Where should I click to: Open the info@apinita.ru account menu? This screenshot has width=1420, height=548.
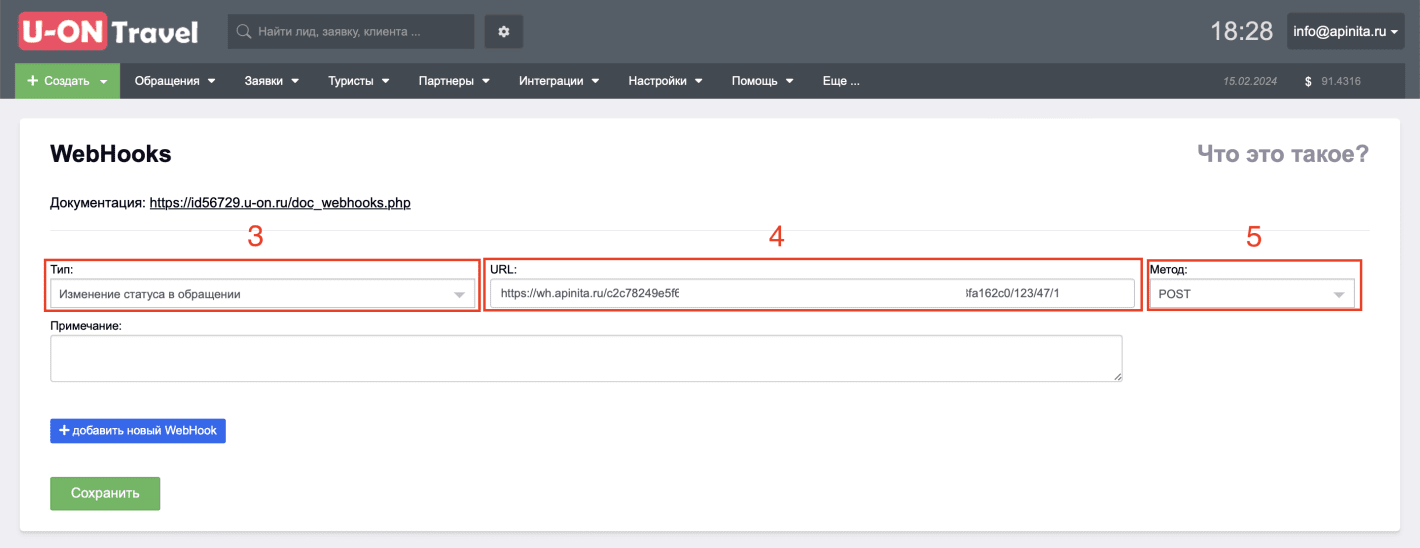click(x=1345, y=32)
